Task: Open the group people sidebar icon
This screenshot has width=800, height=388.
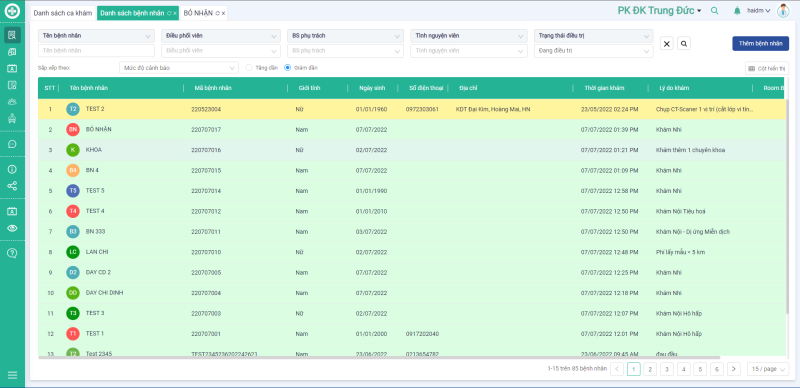Action: (x=12, y=102)
